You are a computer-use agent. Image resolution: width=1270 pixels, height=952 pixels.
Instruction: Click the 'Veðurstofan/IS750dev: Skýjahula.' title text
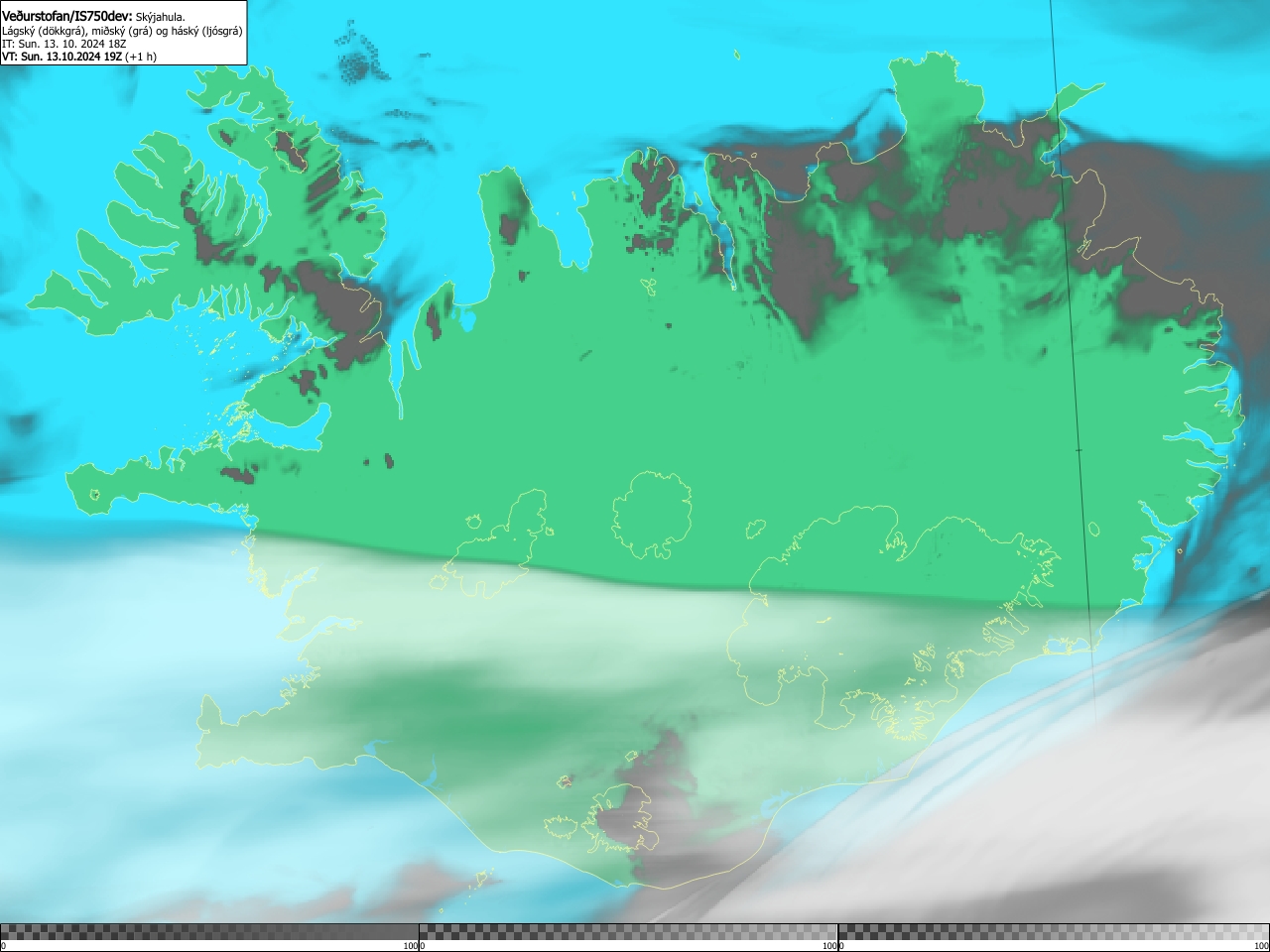click(93, 16)
